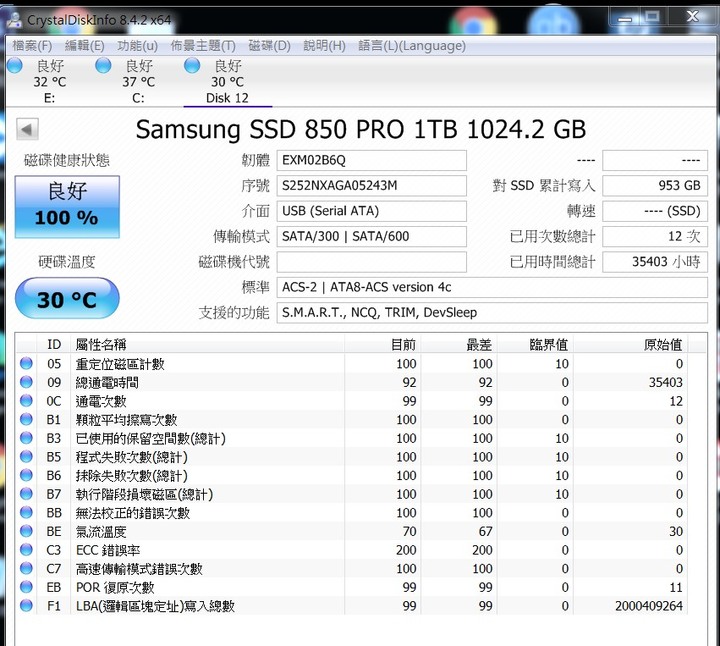Click the status icon of attribute BE
Viewport: 720px width, 646px height.
click(x=27, y=531)
